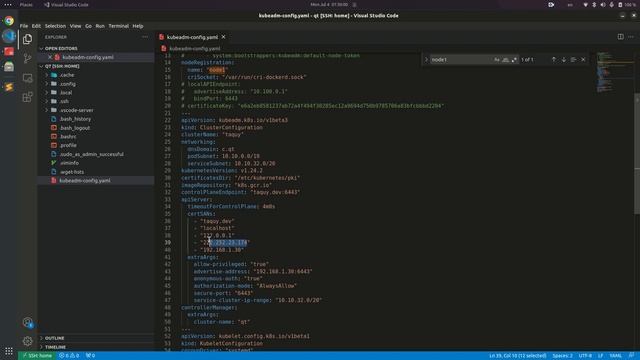Close the Find widget

pos(583,60)
